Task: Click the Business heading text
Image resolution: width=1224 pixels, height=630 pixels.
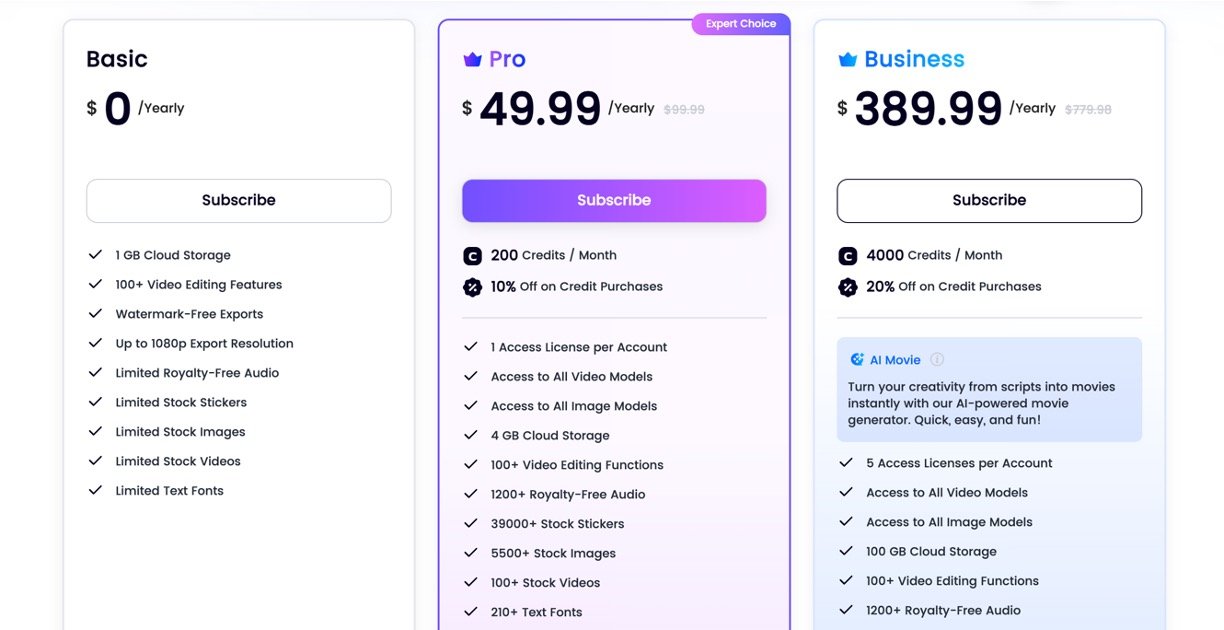Action: [914, 60]
